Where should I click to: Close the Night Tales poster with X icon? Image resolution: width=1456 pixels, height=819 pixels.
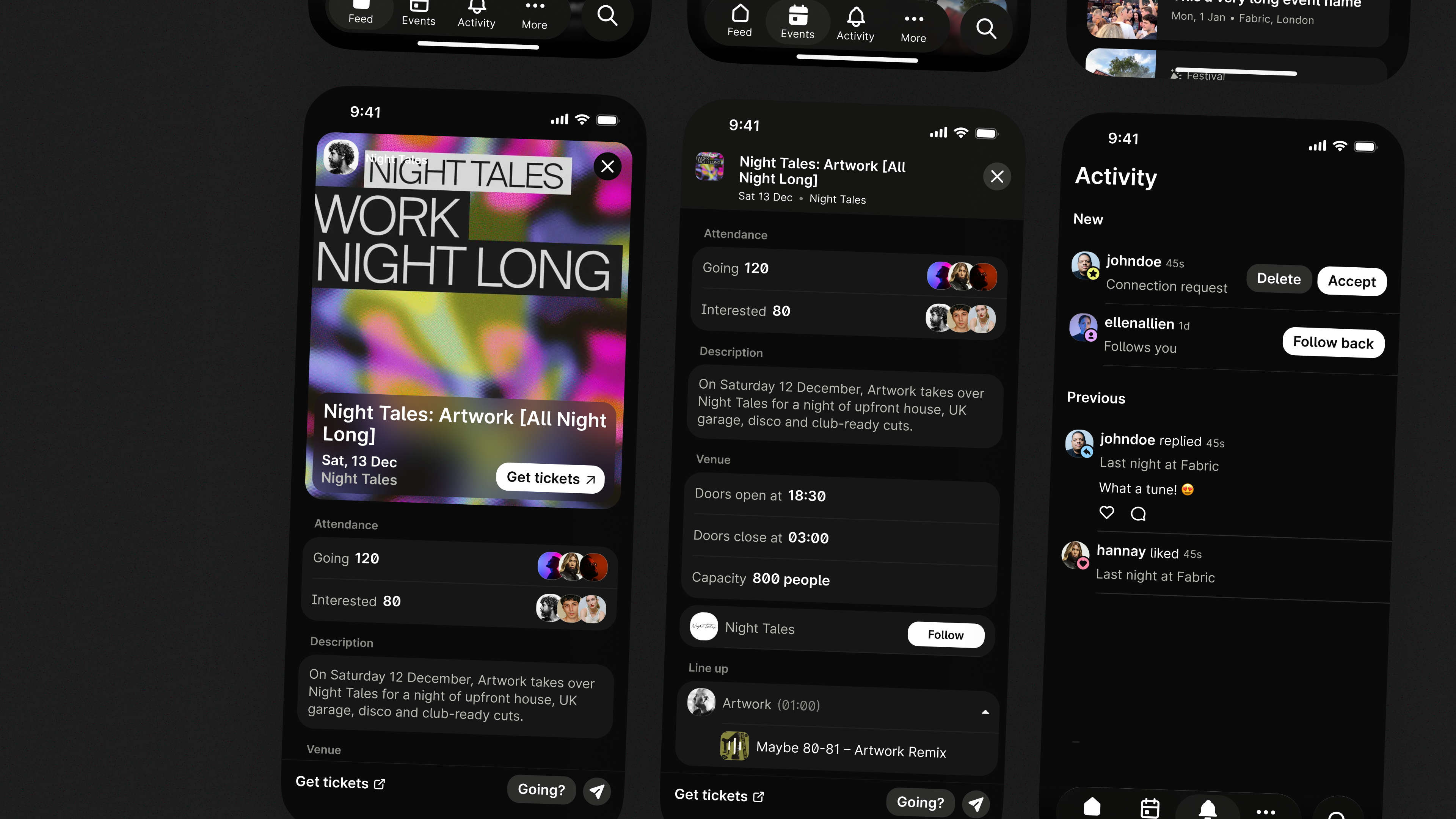[607, 167]
